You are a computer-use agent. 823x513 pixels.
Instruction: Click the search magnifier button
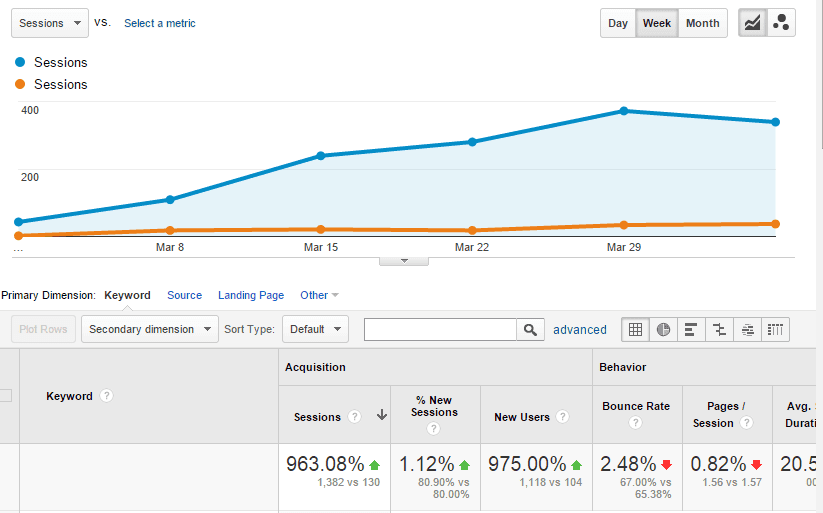pos(530,329)
